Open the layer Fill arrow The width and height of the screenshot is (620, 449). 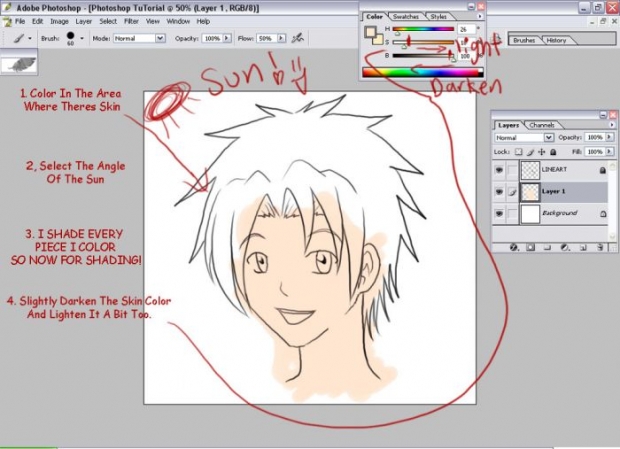pyautogui.click(x=609, y=151)
